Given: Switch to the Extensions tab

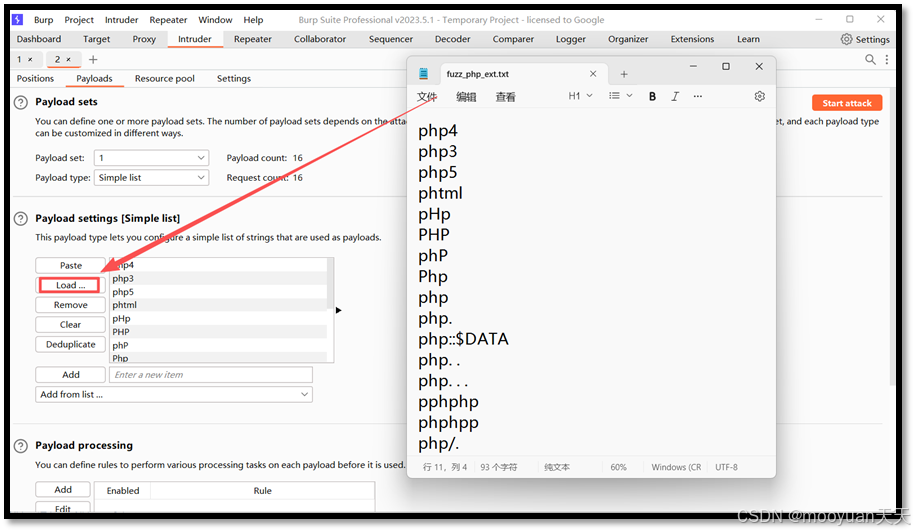Looking at the screenshot, I should click(692, 39).
